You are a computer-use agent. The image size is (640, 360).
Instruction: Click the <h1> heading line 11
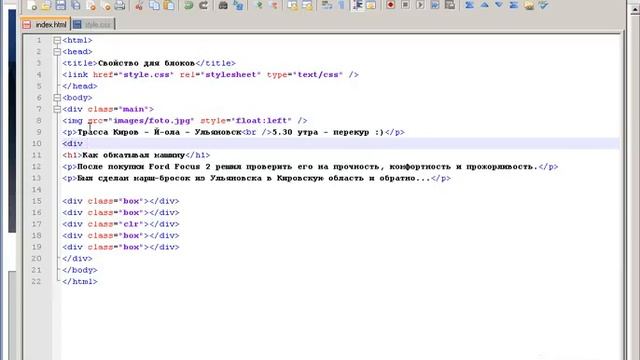pyautogui.click(x=136, y=155)
